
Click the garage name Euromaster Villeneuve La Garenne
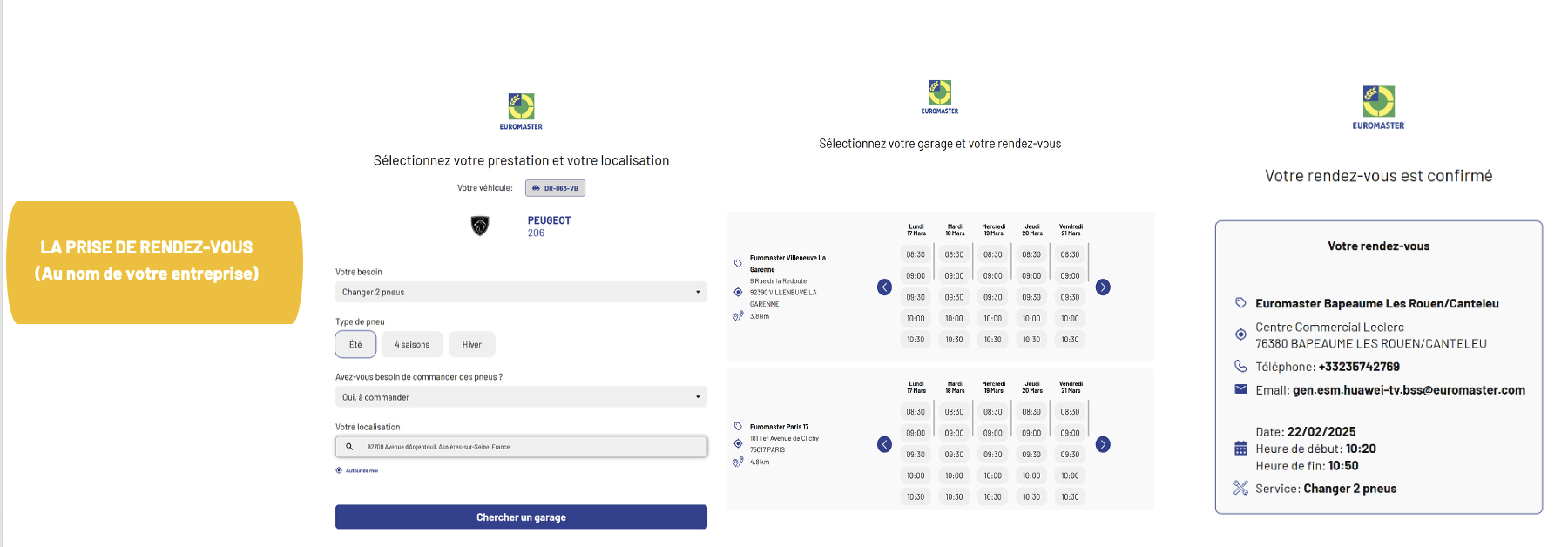[x=787, y=264]
